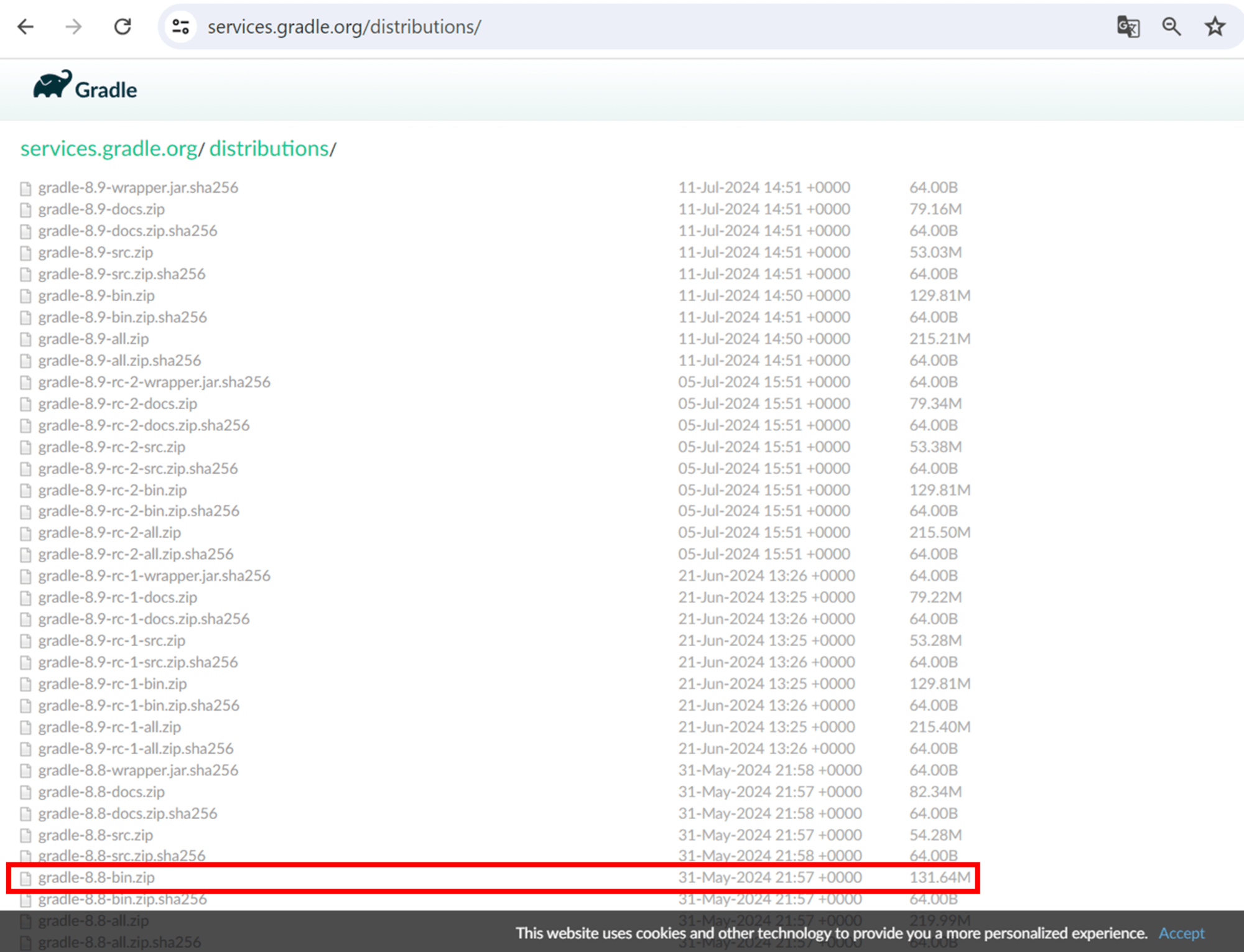This screenshot has width=1244, height=952.
Task: Download gradle-8.8-src.zip
Action: [95, 835]
